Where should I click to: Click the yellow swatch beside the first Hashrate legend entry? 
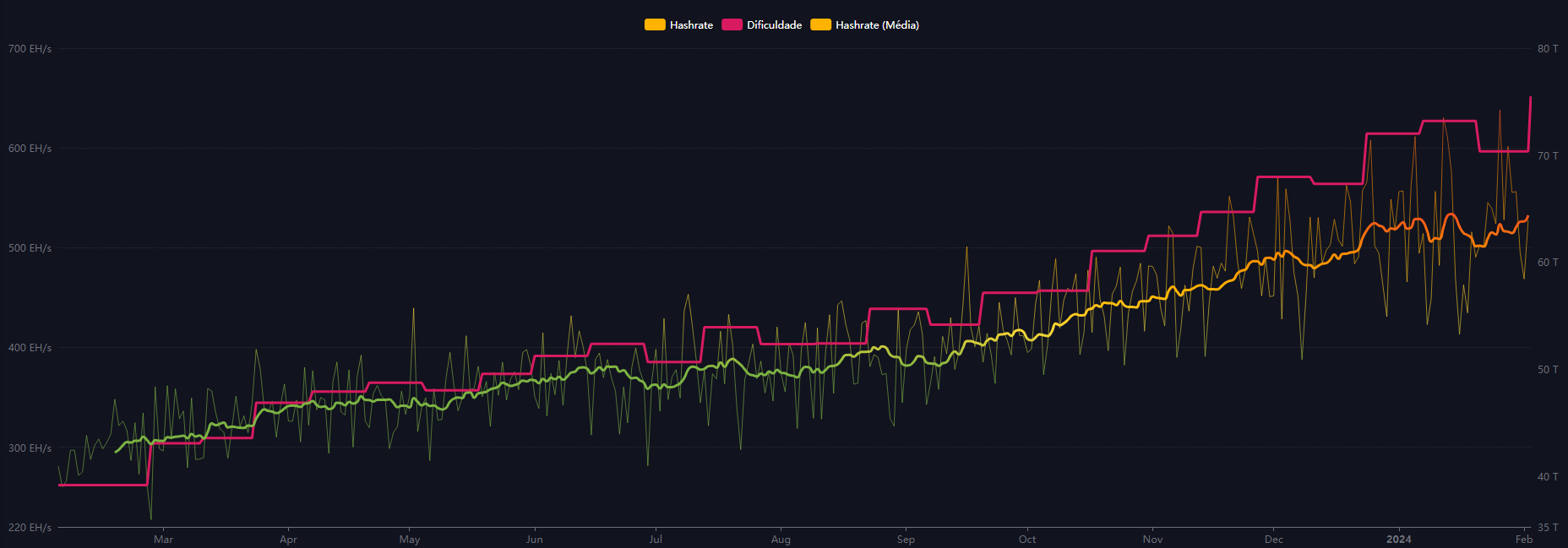655,25
